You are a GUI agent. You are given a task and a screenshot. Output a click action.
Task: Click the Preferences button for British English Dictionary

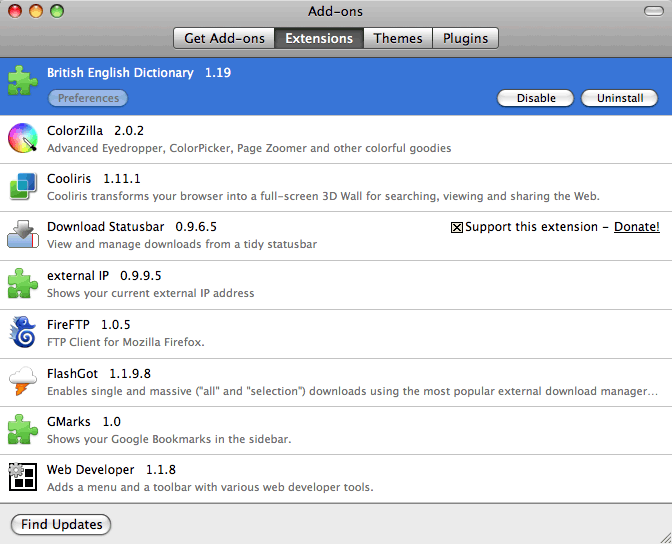click(x=88, y=98)
